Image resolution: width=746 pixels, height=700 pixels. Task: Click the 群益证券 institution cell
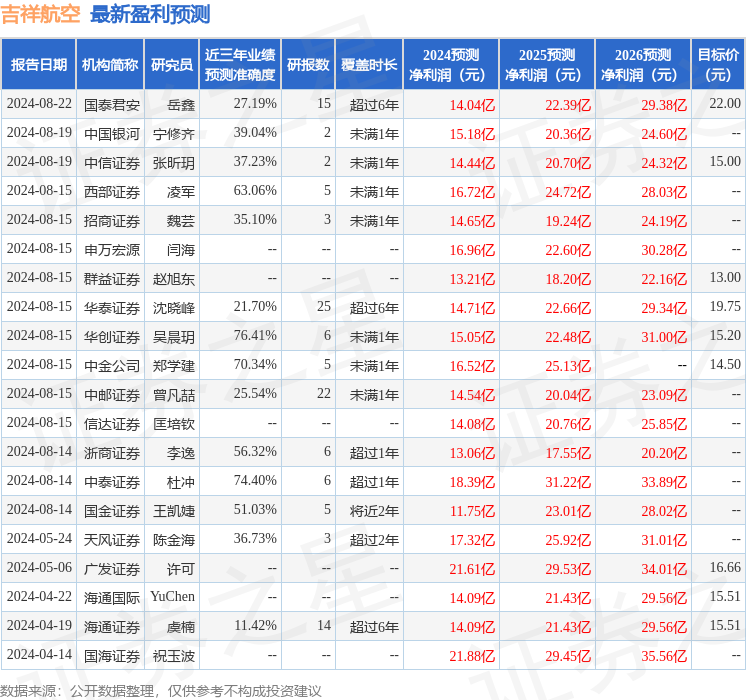pos(112,279)
